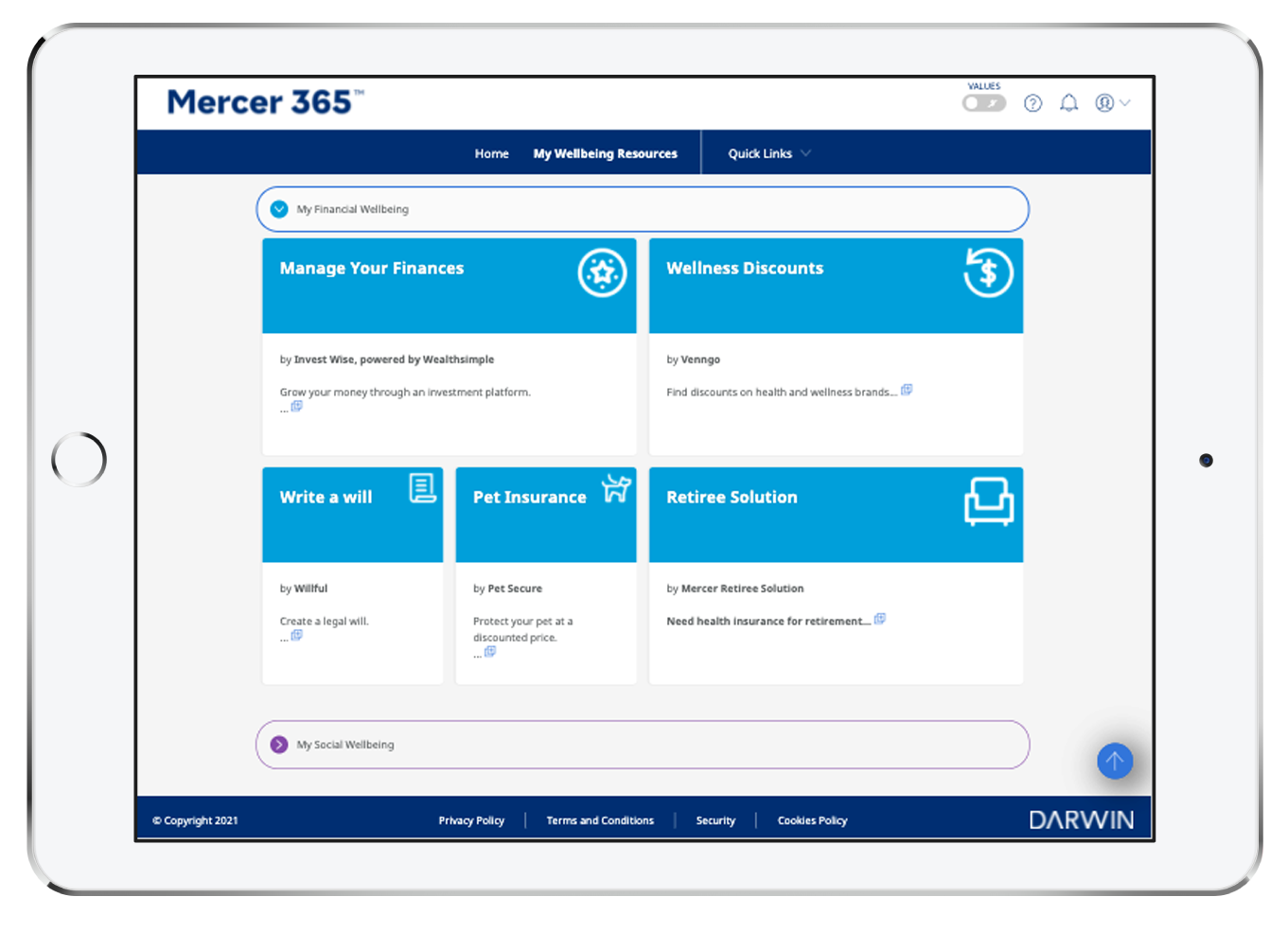Click the dog icon on Pet Insurance
Screen dimensions: 1288x932
point(616,488)
